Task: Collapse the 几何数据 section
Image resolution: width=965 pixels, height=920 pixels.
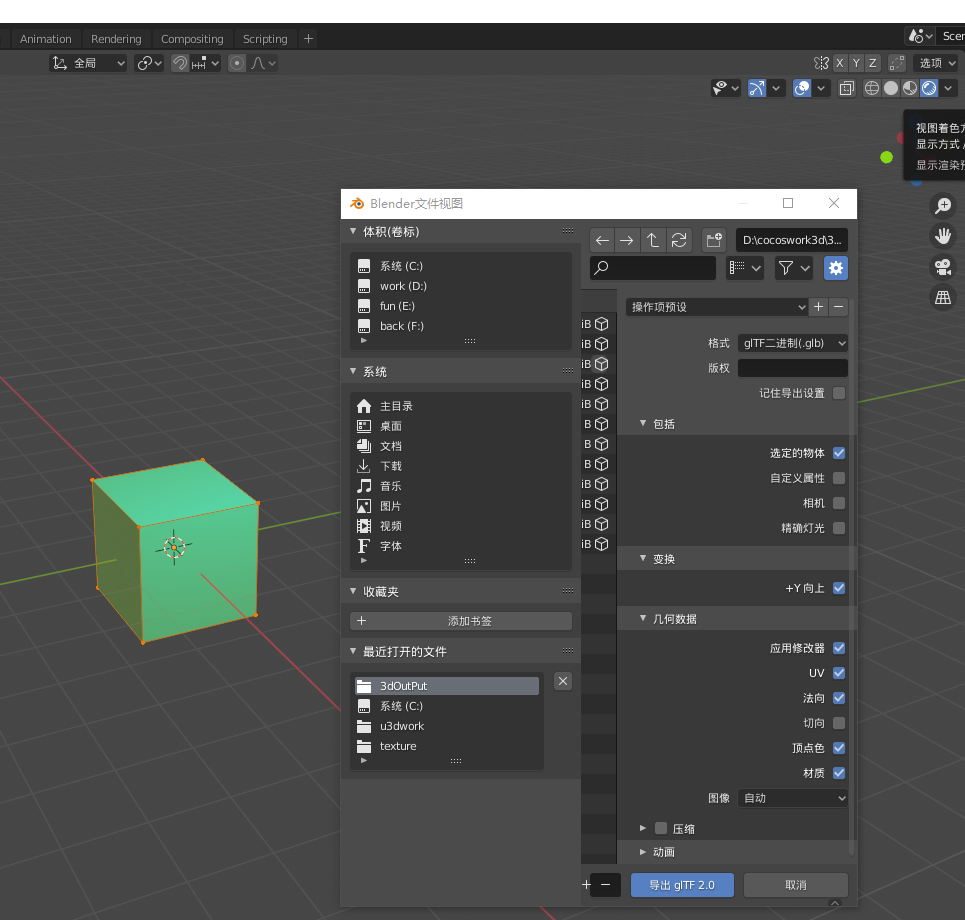Action: 643,618
